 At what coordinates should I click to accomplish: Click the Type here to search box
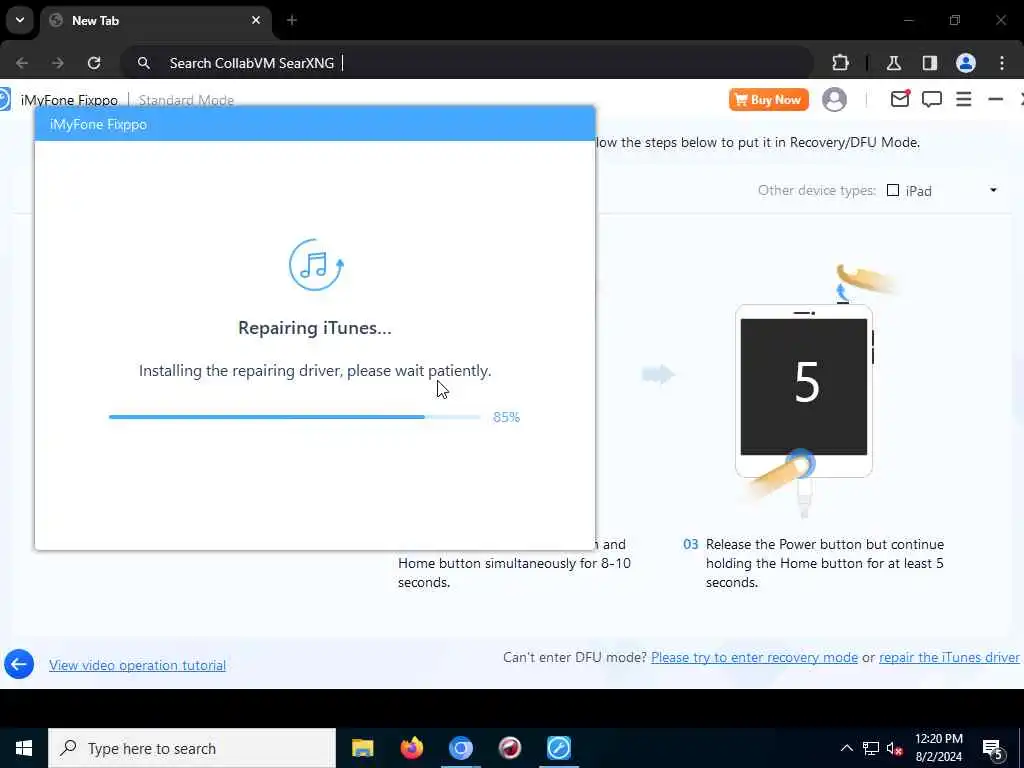click(x=192, y=748)
